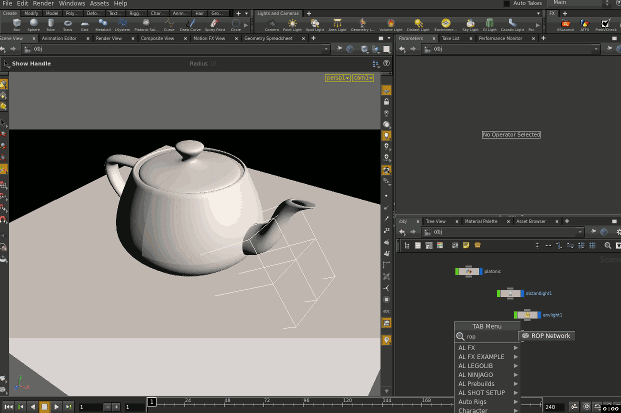Screen dimensions: 621x413
Task: Select the Sphere shelf tool
Action: click(34, 25)
